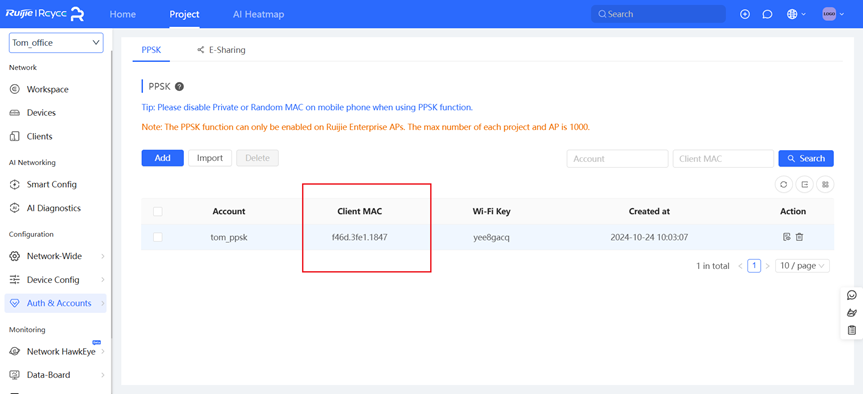Viewport: 863px width, 394px height.
Task: Click the E-Sharing share icon
Action: point(200,50)
